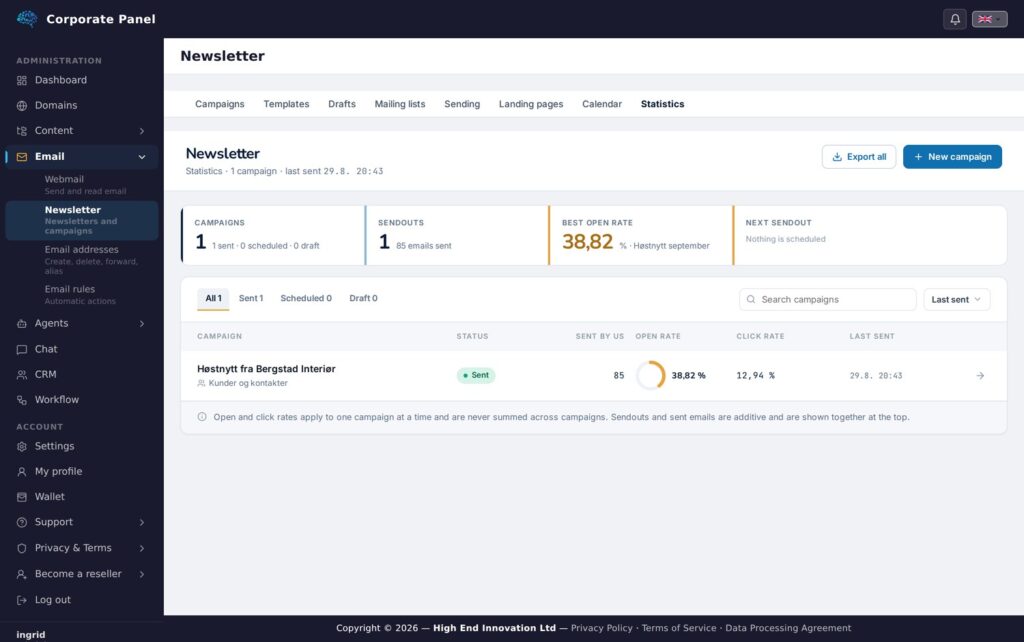Open the Data Processing Agreement link
This screenshot has height=642, width=1024.
tap(788, 628)
